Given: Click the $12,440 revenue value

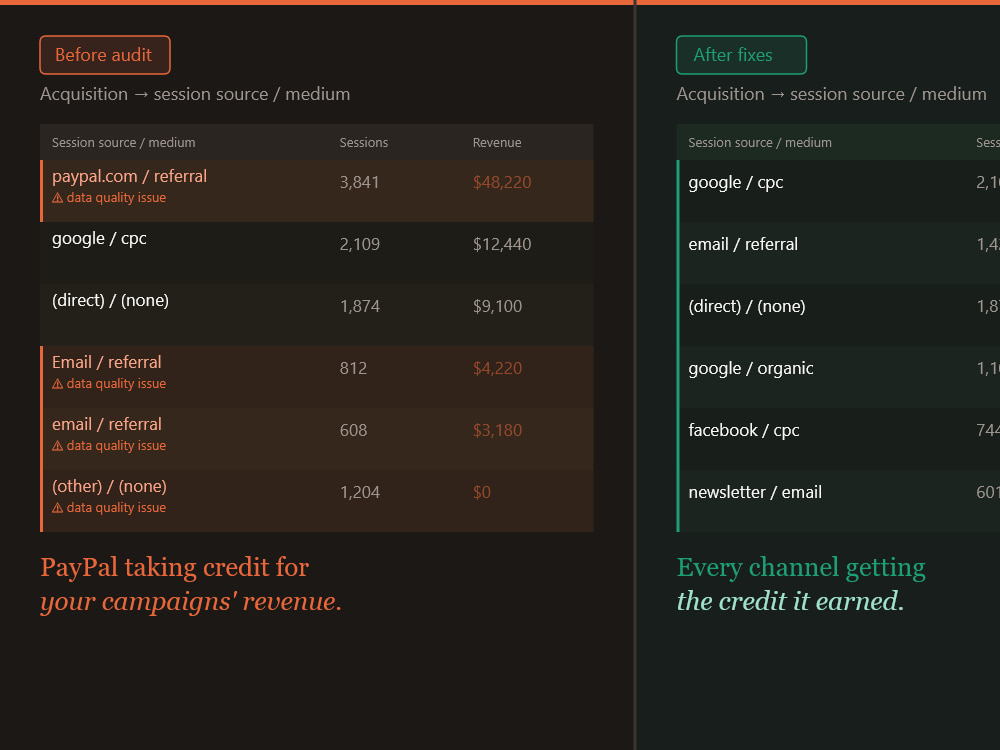Looking at the screenshot, I should (502, 244).
